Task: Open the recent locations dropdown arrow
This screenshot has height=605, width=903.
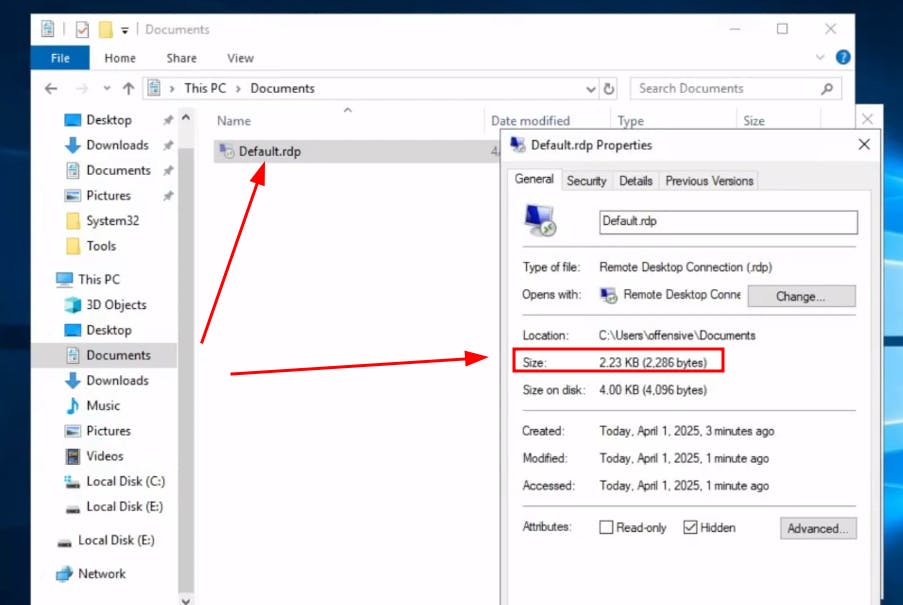Action: (x=106, y=88)
